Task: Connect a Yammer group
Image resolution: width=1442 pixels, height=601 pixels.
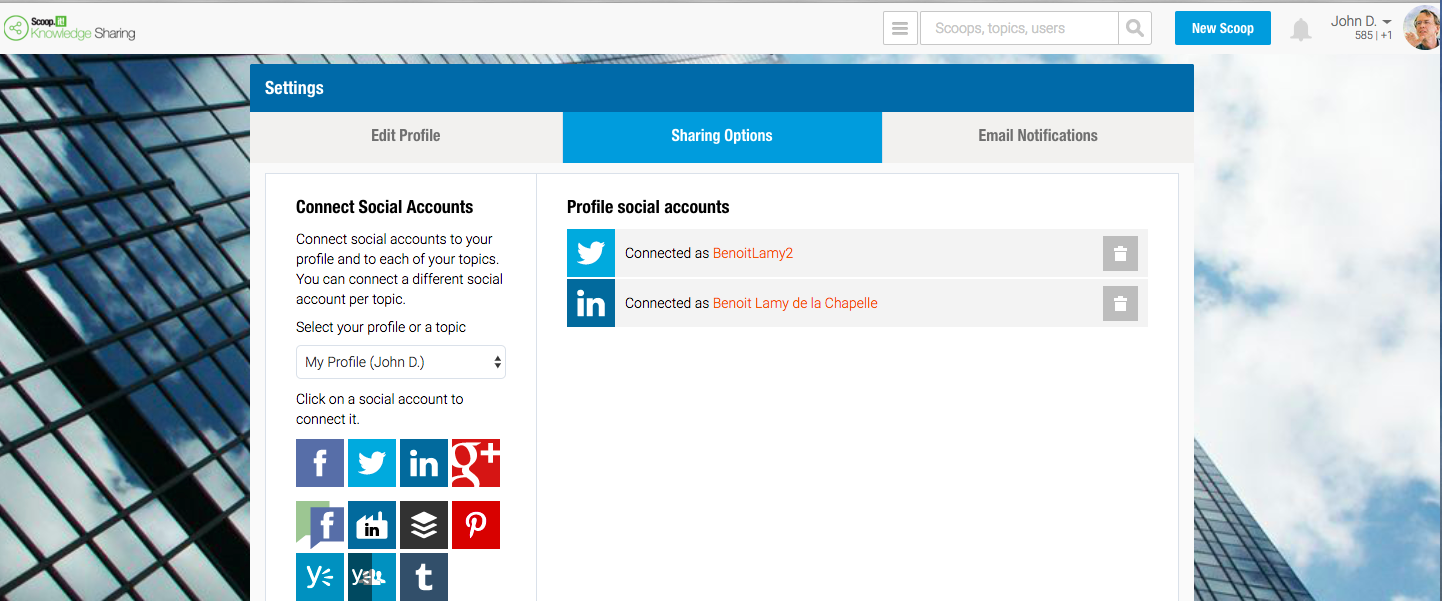Action: pos(372,577)
